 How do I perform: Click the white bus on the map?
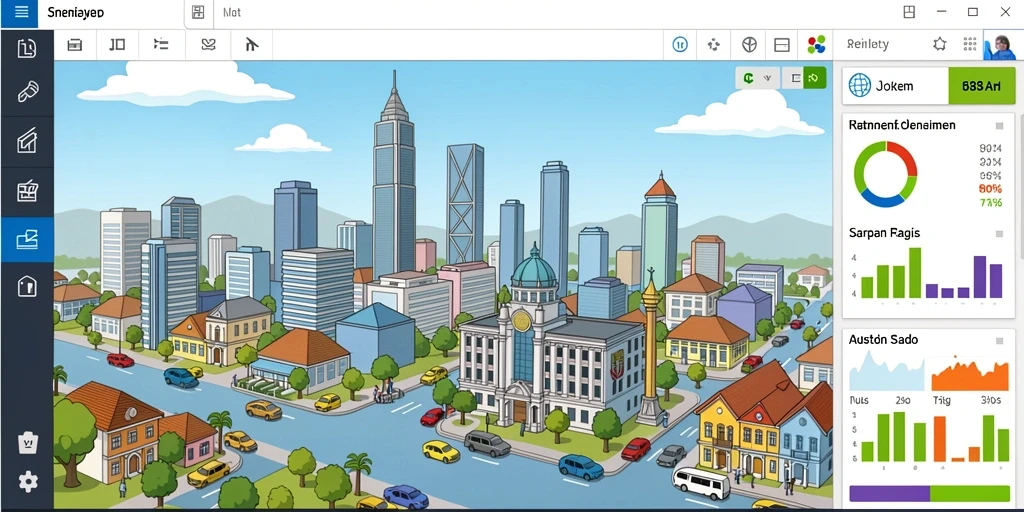point(701,483)
